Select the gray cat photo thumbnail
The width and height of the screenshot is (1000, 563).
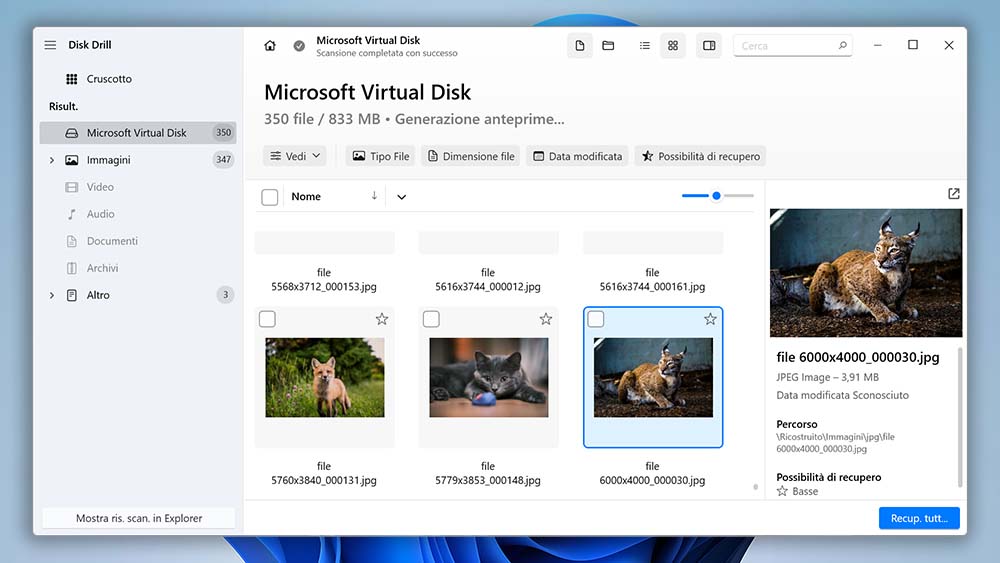489,377
